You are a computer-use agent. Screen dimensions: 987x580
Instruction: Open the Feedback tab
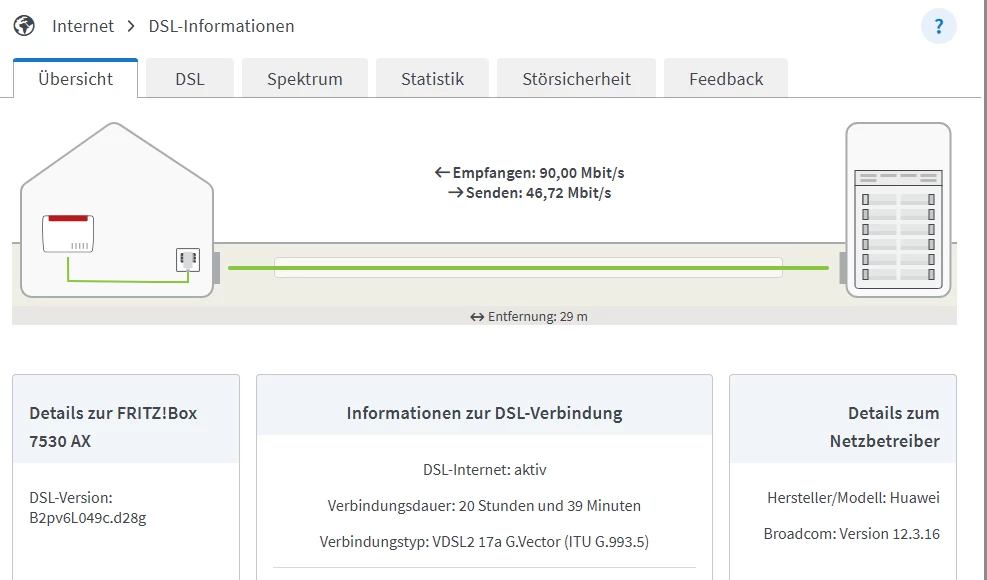[725, 79]
